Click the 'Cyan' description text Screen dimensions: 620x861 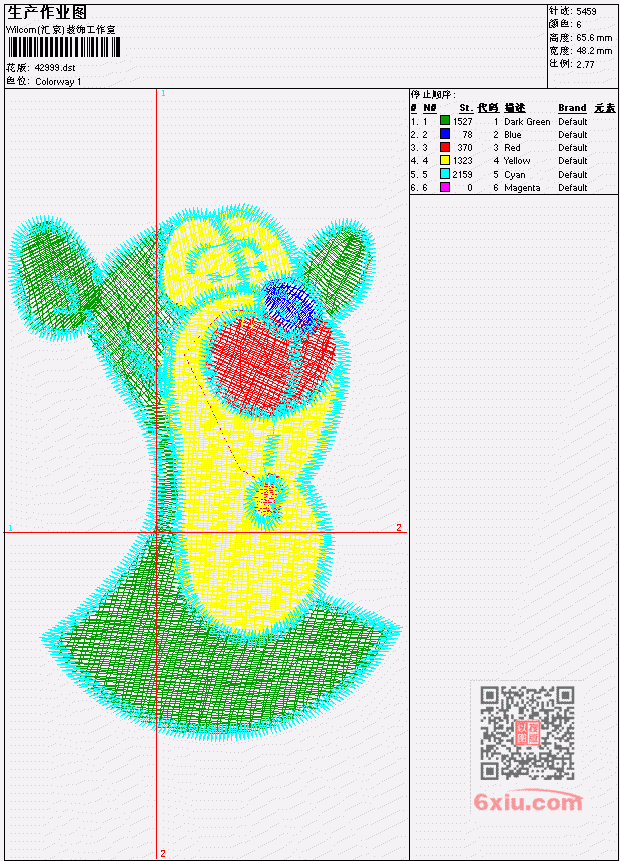pos(515,175)
